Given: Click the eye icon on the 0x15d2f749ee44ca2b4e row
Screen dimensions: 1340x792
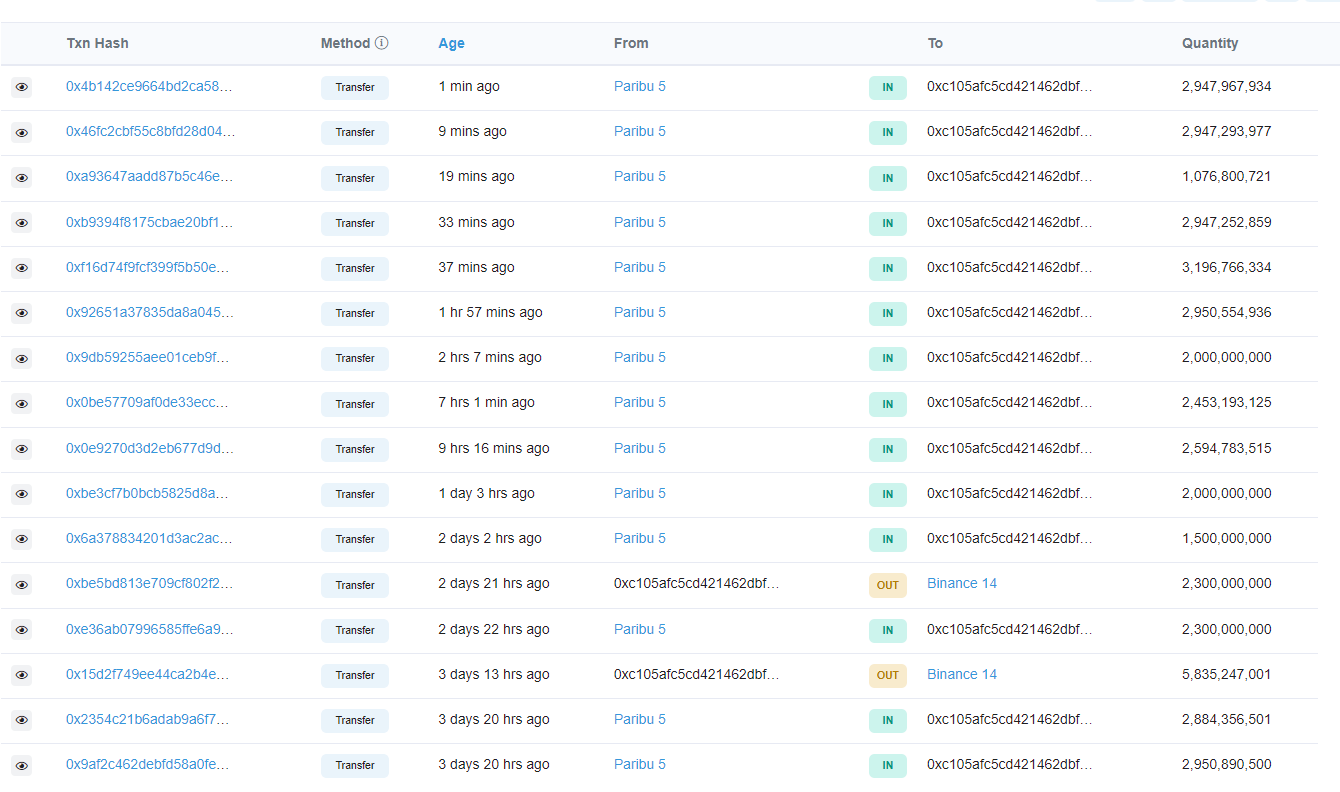Looking at the screenshot, I should pos(22,675).
